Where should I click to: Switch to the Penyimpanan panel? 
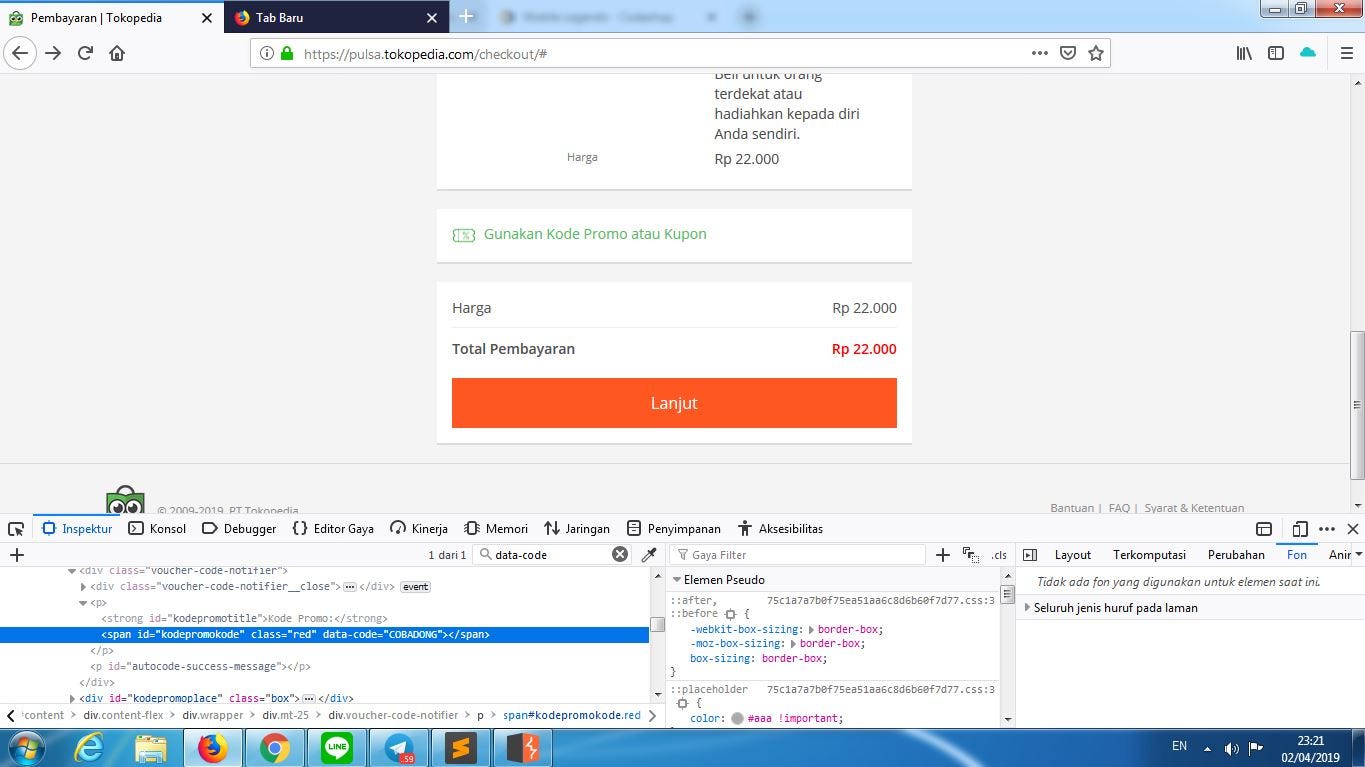click(x=674, y=529)
